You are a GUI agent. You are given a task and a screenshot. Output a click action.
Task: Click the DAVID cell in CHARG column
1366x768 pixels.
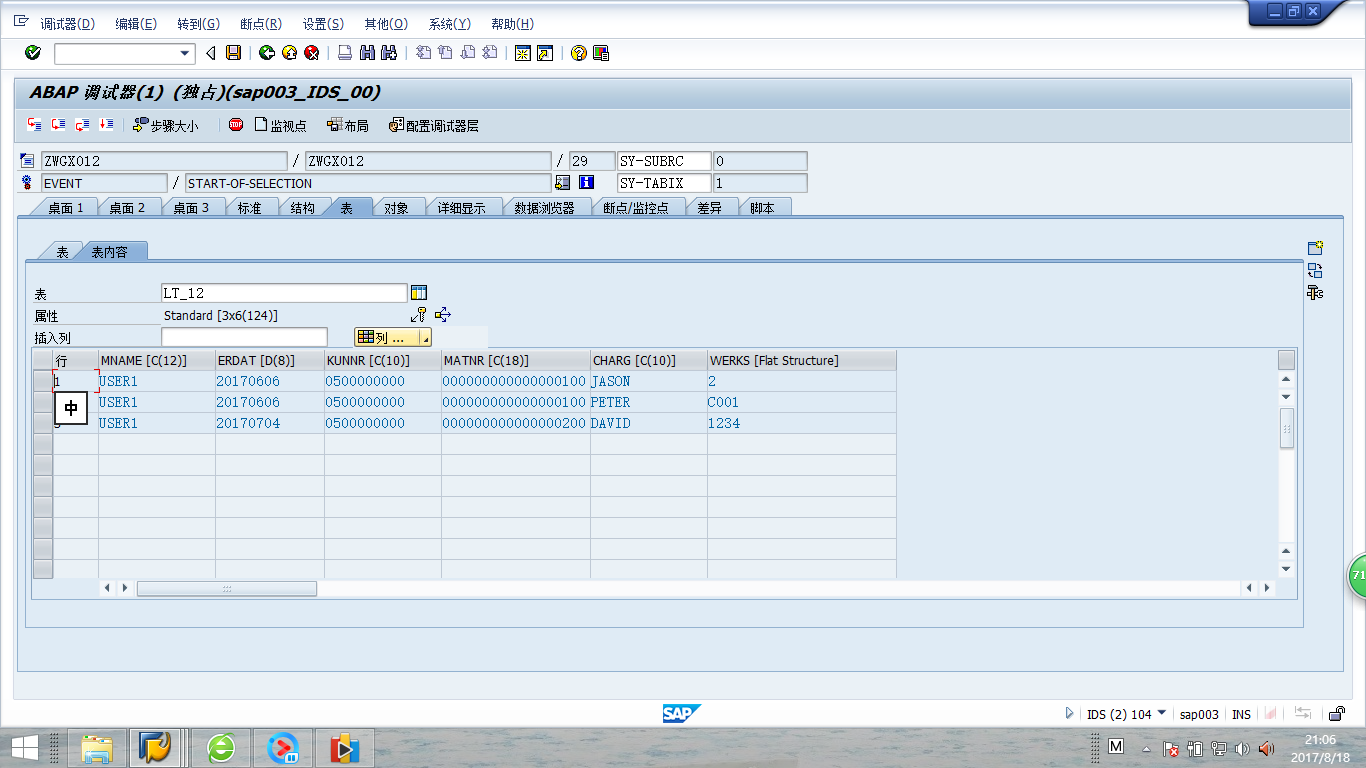tap(648, 423)
